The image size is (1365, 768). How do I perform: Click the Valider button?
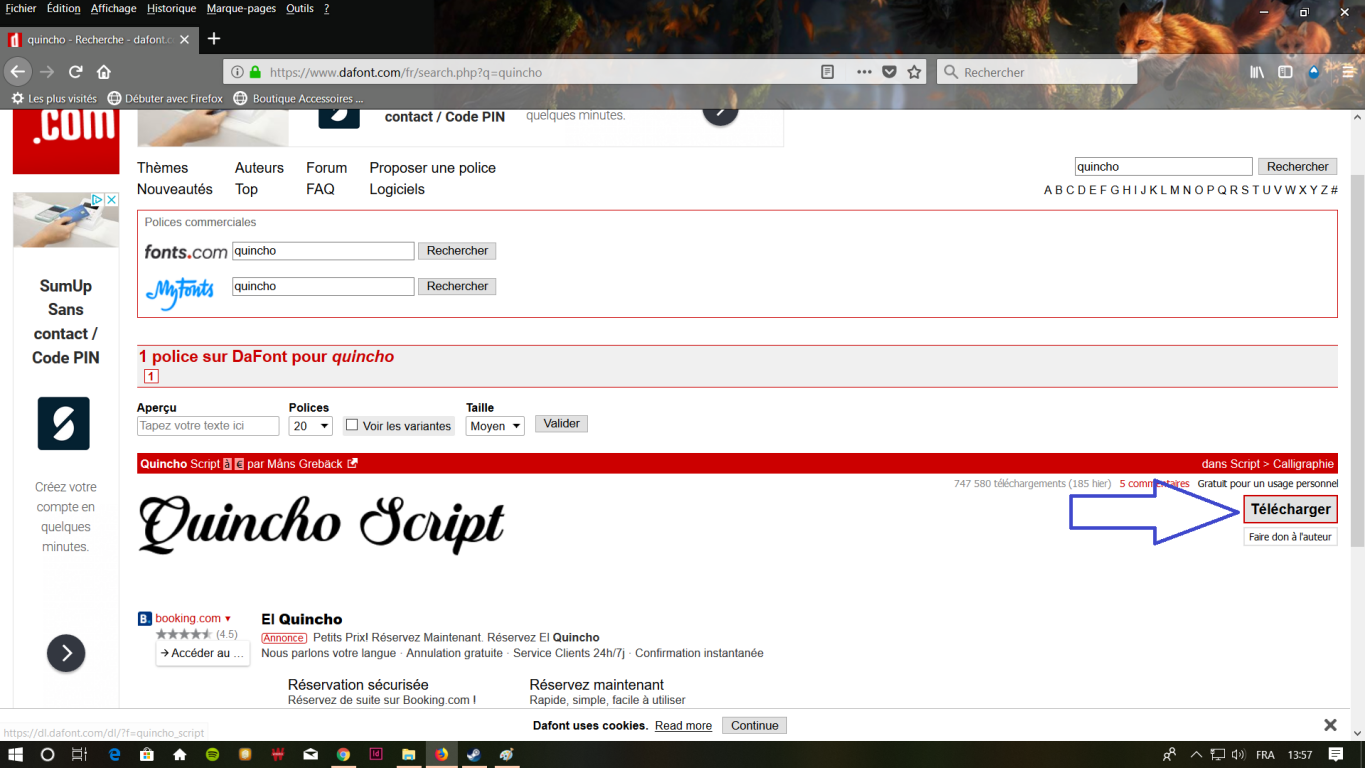click(561, 424)
